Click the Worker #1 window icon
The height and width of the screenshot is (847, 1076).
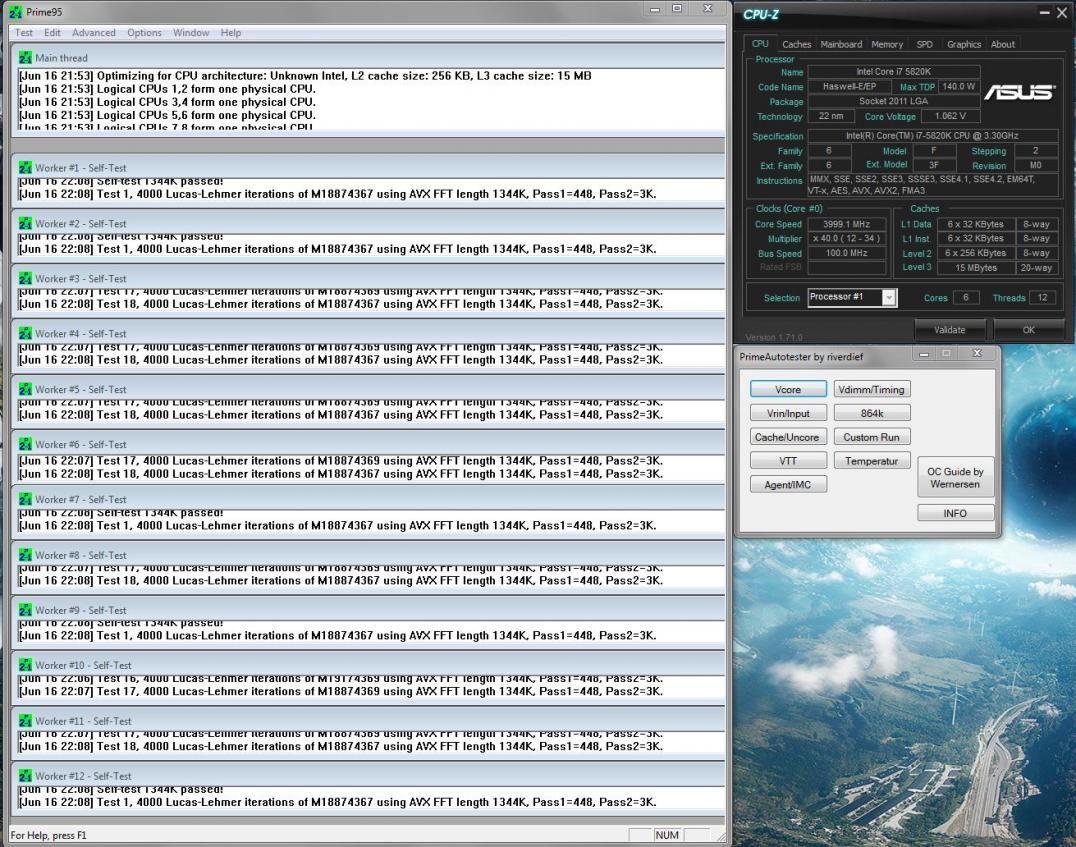[x=25, y=167]
